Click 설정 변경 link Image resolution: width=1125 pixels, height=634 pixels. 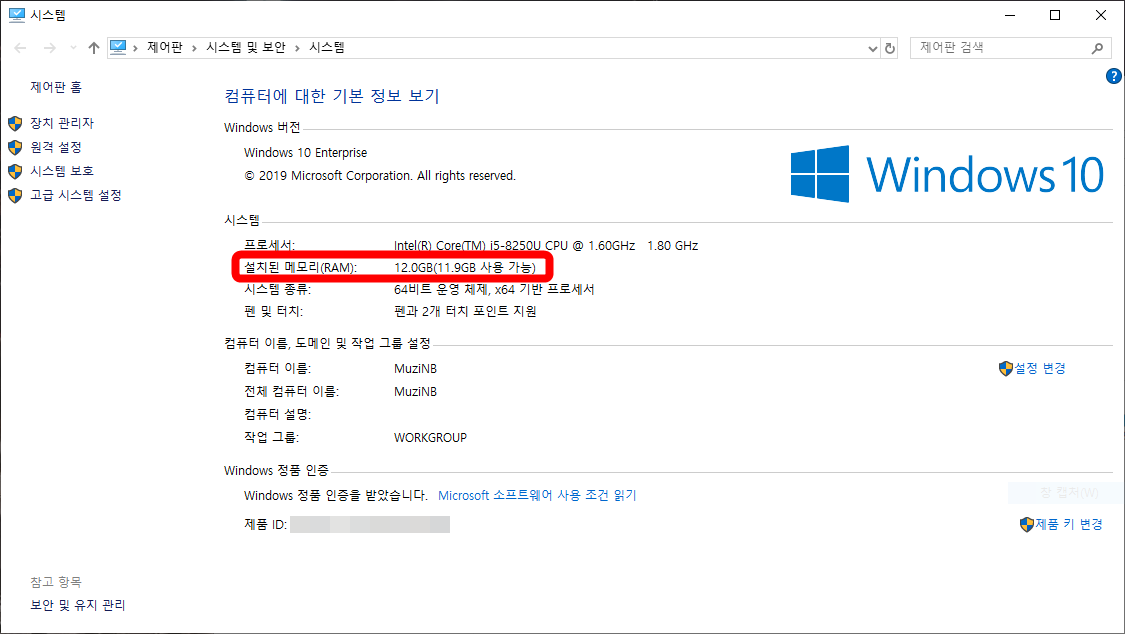1040,368
